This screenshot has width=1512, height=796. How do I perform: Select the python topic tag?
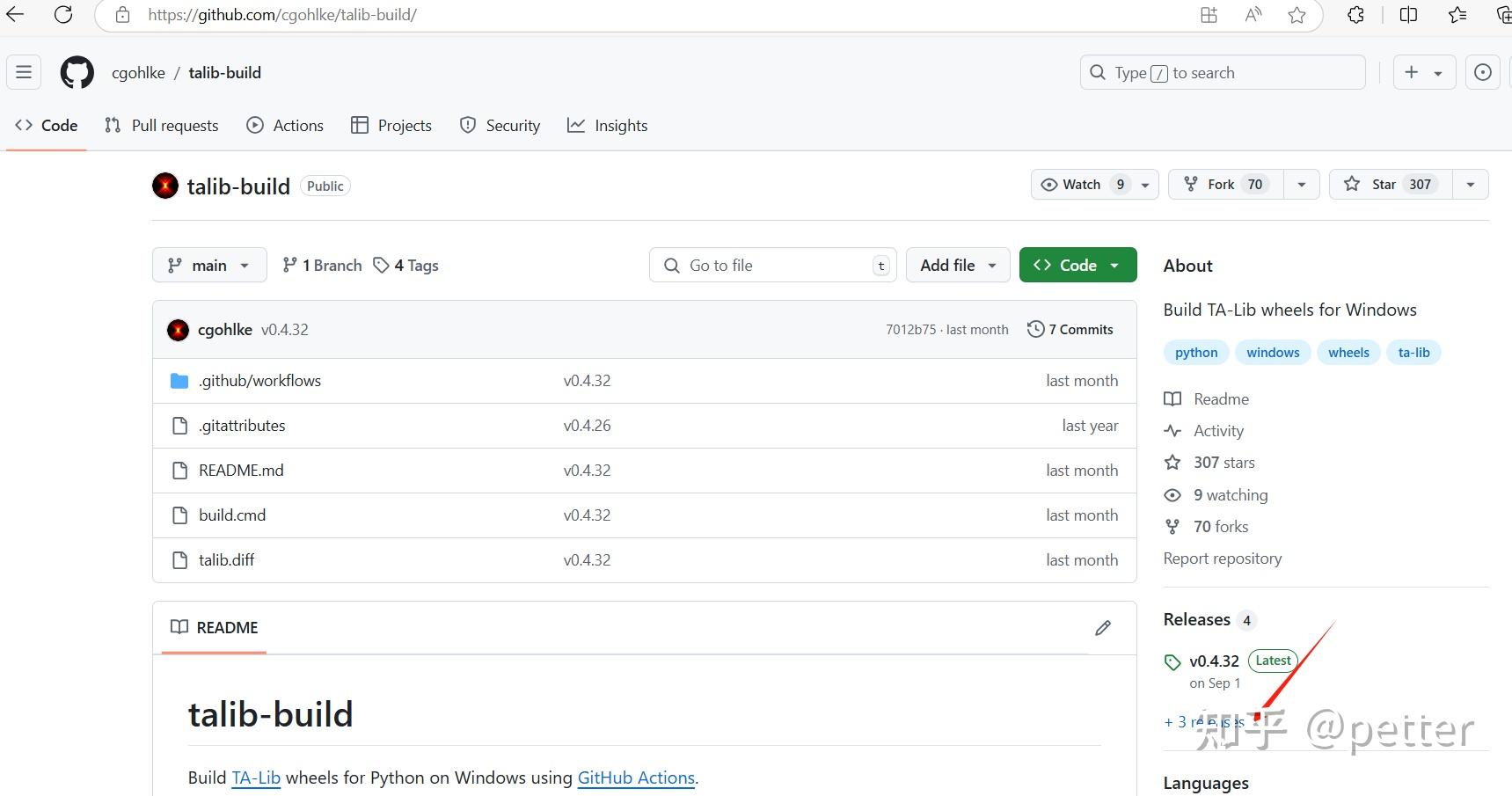[1196, 353]
